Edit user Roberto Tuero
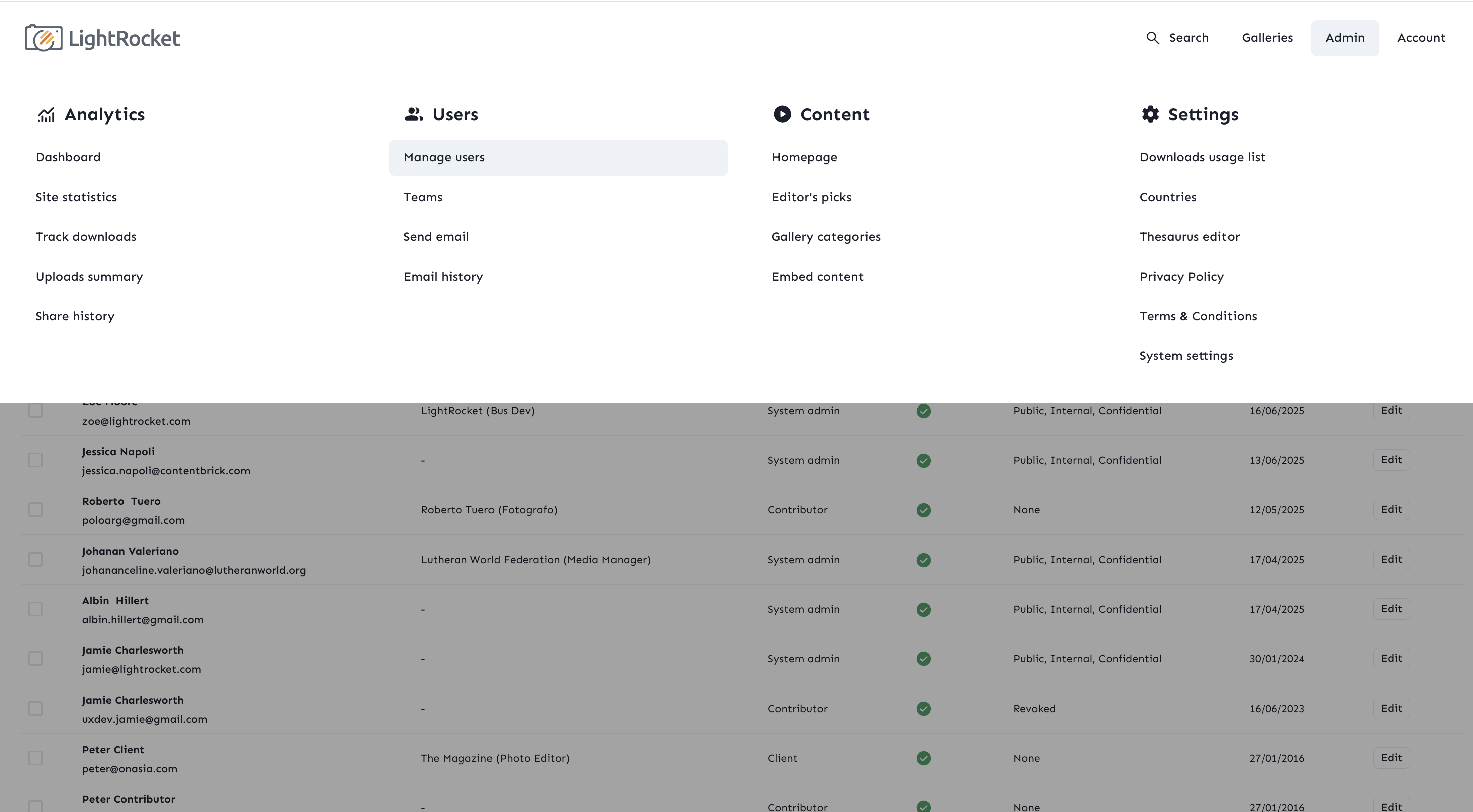The width and height of the screenshot is (1473, 812). (x=1391, y=510)
